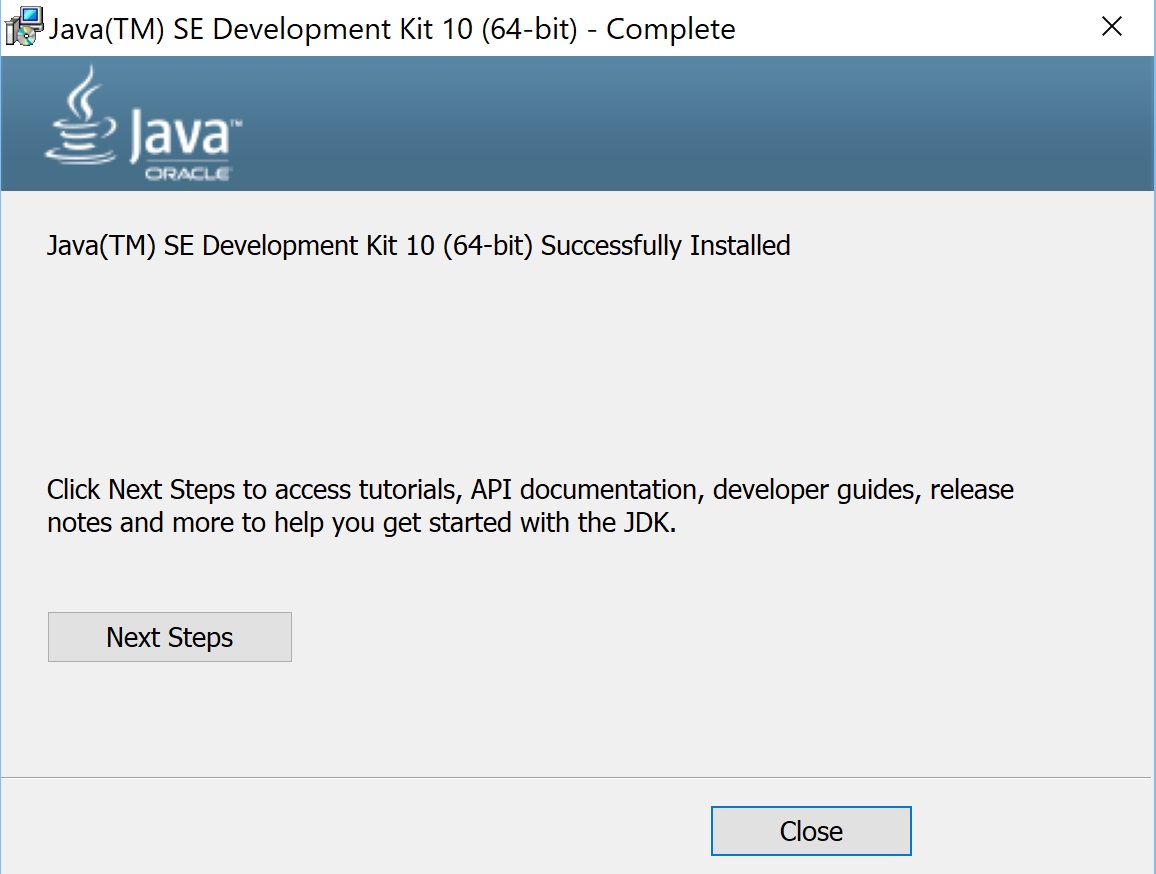Select the wizard icon left of the title text
The image size is (1156, 874).
click(x=22, y=24)
